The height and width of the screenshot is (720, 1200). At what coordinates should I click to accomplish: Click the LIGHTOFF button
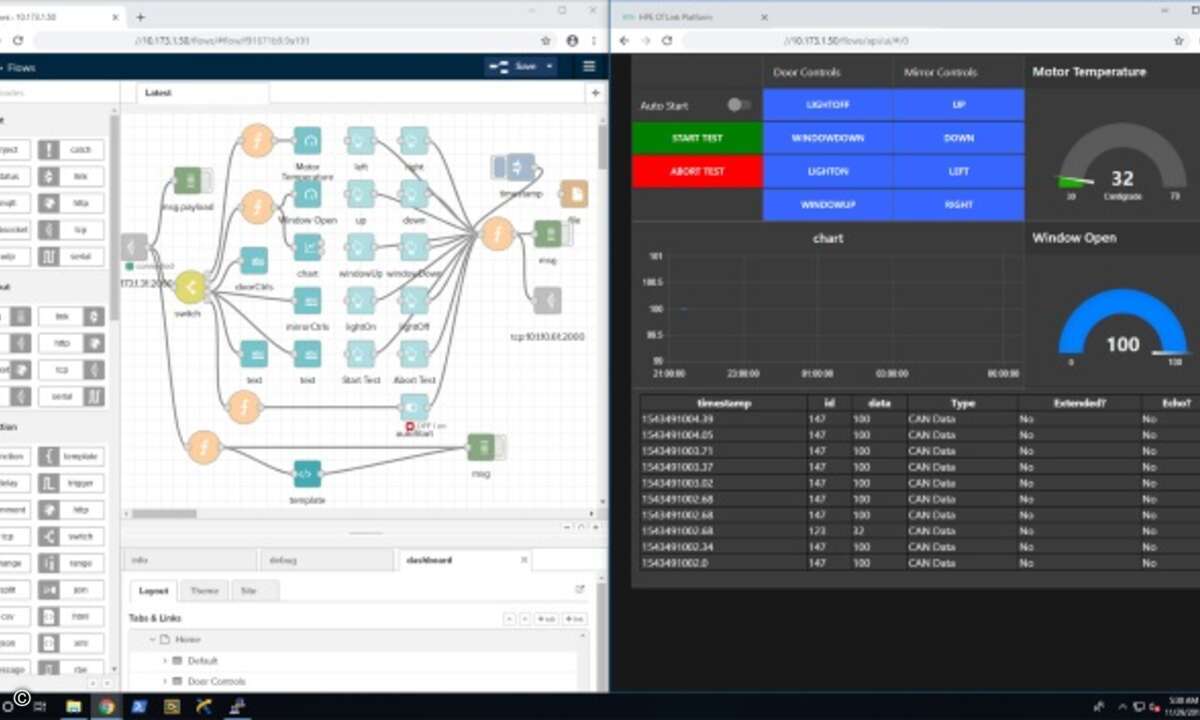point(828,105)
